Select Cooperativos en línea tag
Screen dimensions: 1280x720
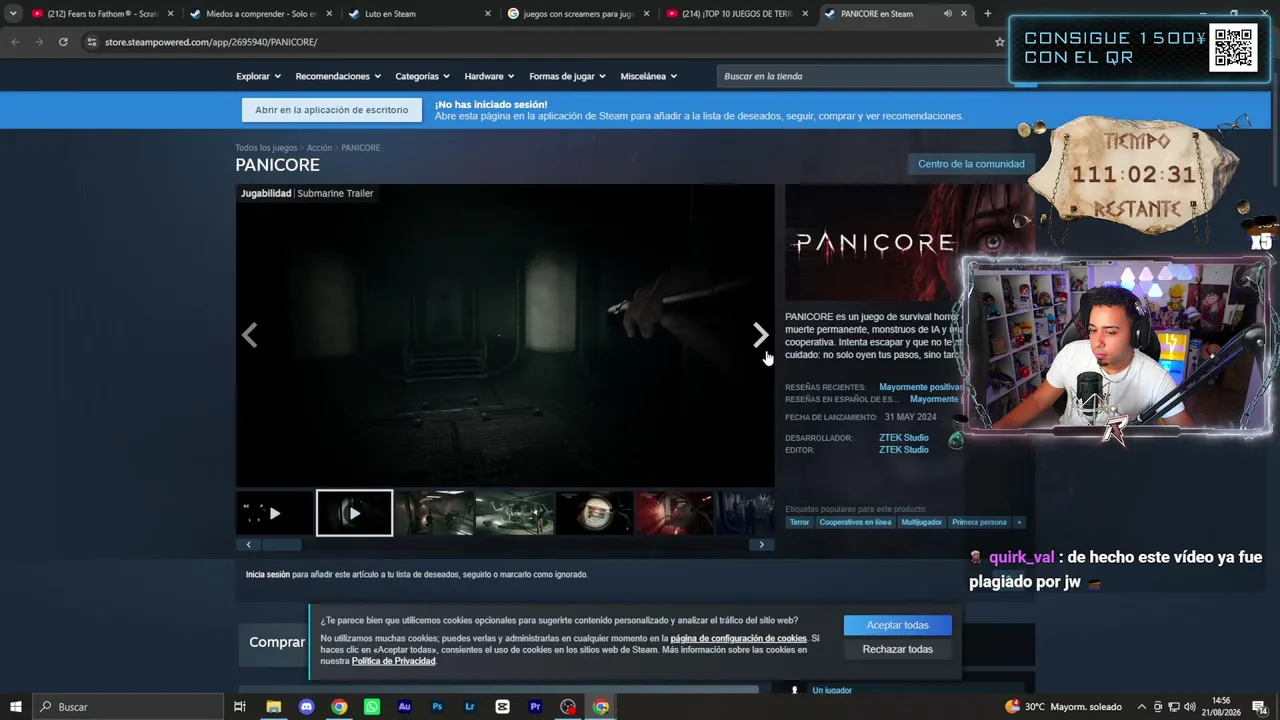(855, 522)
